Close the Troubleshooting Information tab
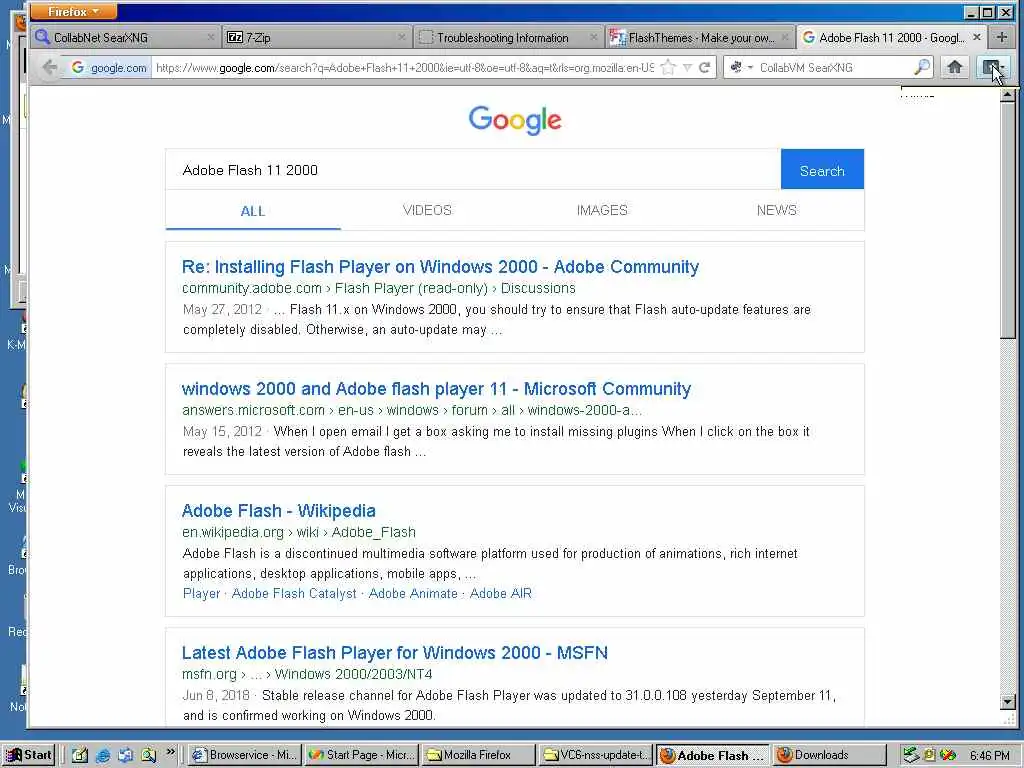This screenshot has width=1024, height=768. [x=593, y=37]
